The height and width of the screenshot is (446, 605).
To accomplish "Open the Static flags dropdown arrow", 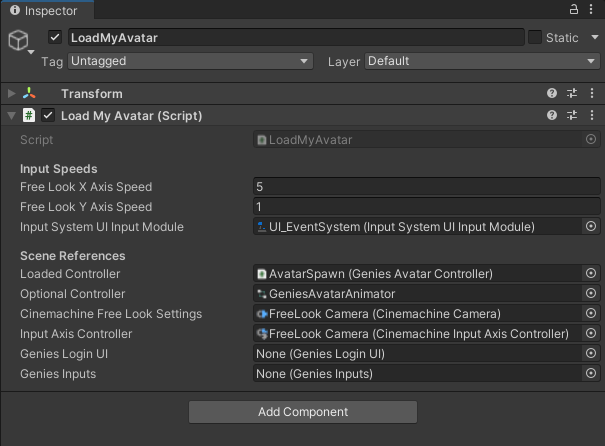I will 595,37.
